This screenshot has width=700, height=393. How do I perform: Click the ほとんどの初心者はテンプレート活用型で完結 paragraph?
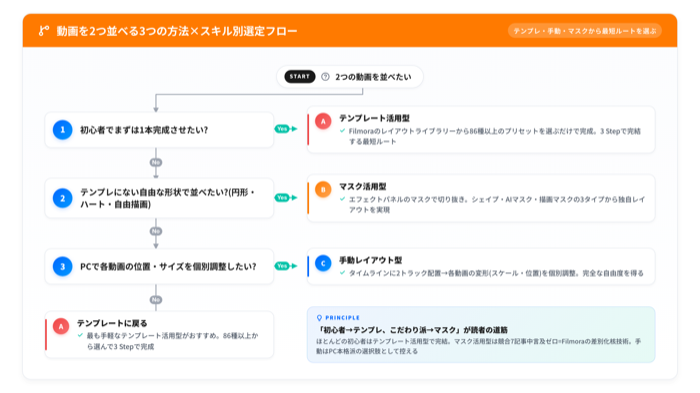479,346
